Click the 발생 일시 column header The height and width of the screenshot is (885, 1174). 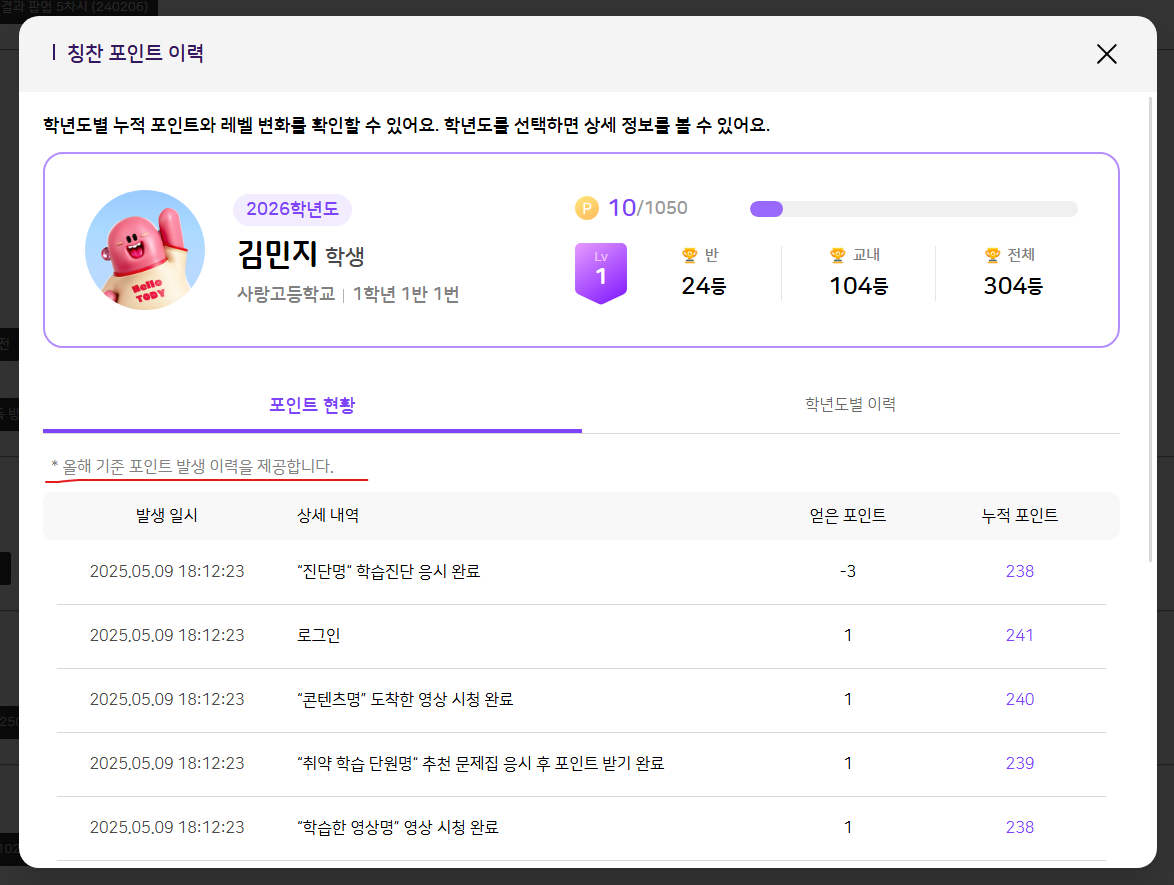pos(167,515)
